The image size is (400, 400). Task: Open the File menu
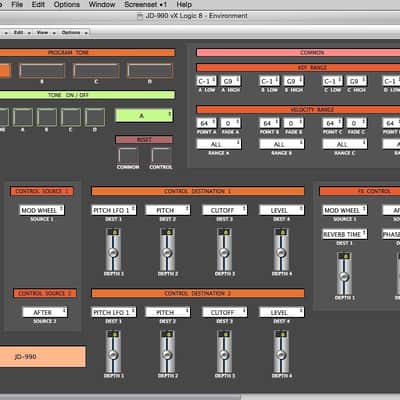[x=17, y=5]
